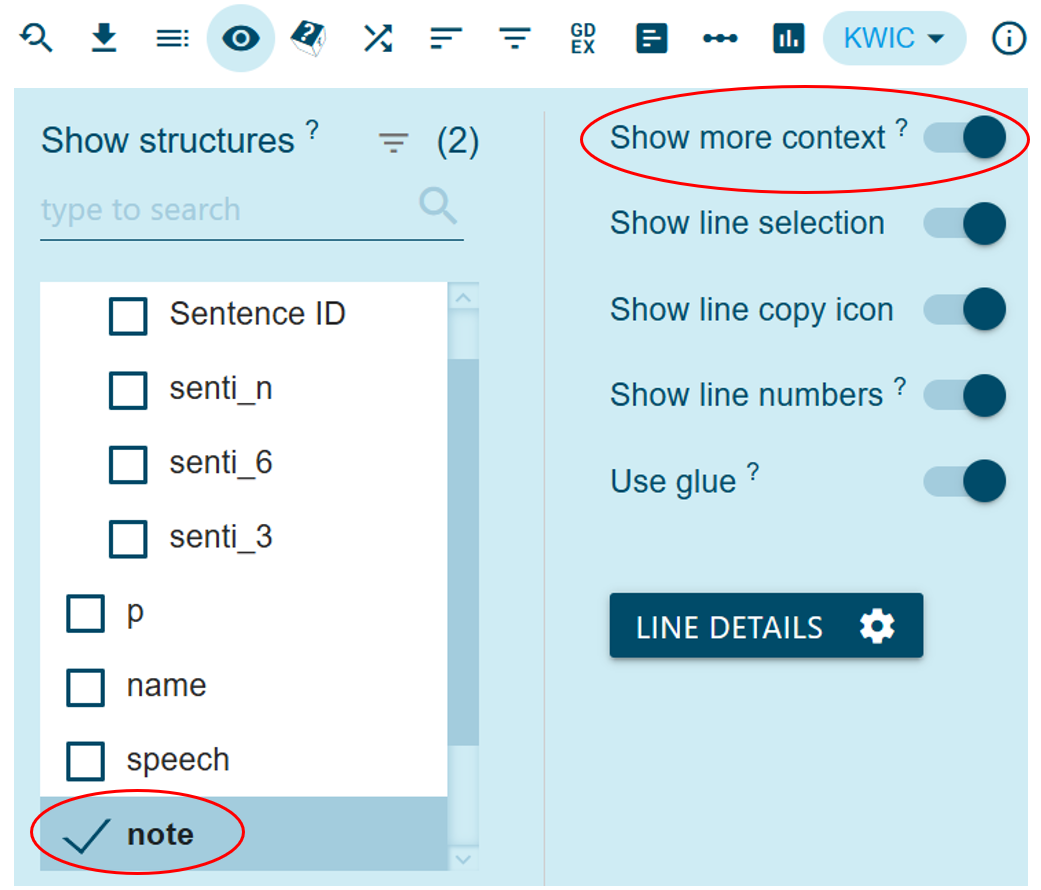Click the download concordance icon
This screenshot has height=890, width=1041.
point(104,38)
